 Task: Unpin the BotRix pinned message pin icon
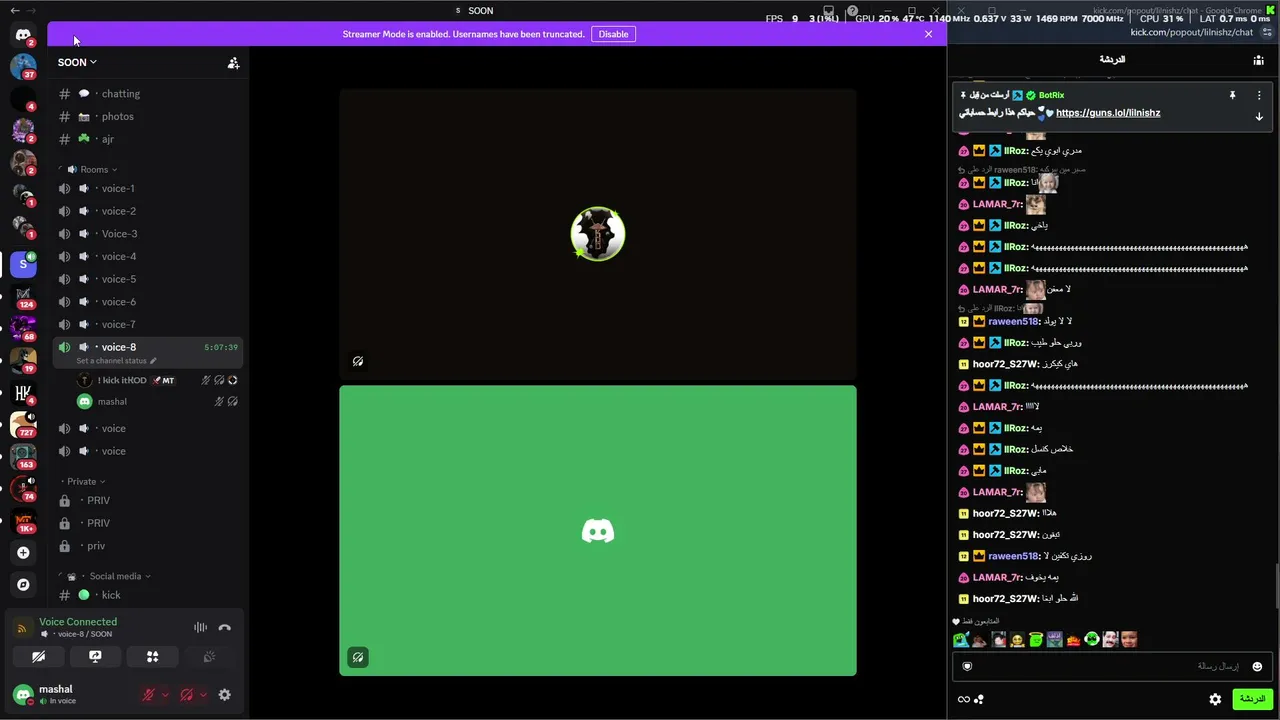coord(1232,95)
